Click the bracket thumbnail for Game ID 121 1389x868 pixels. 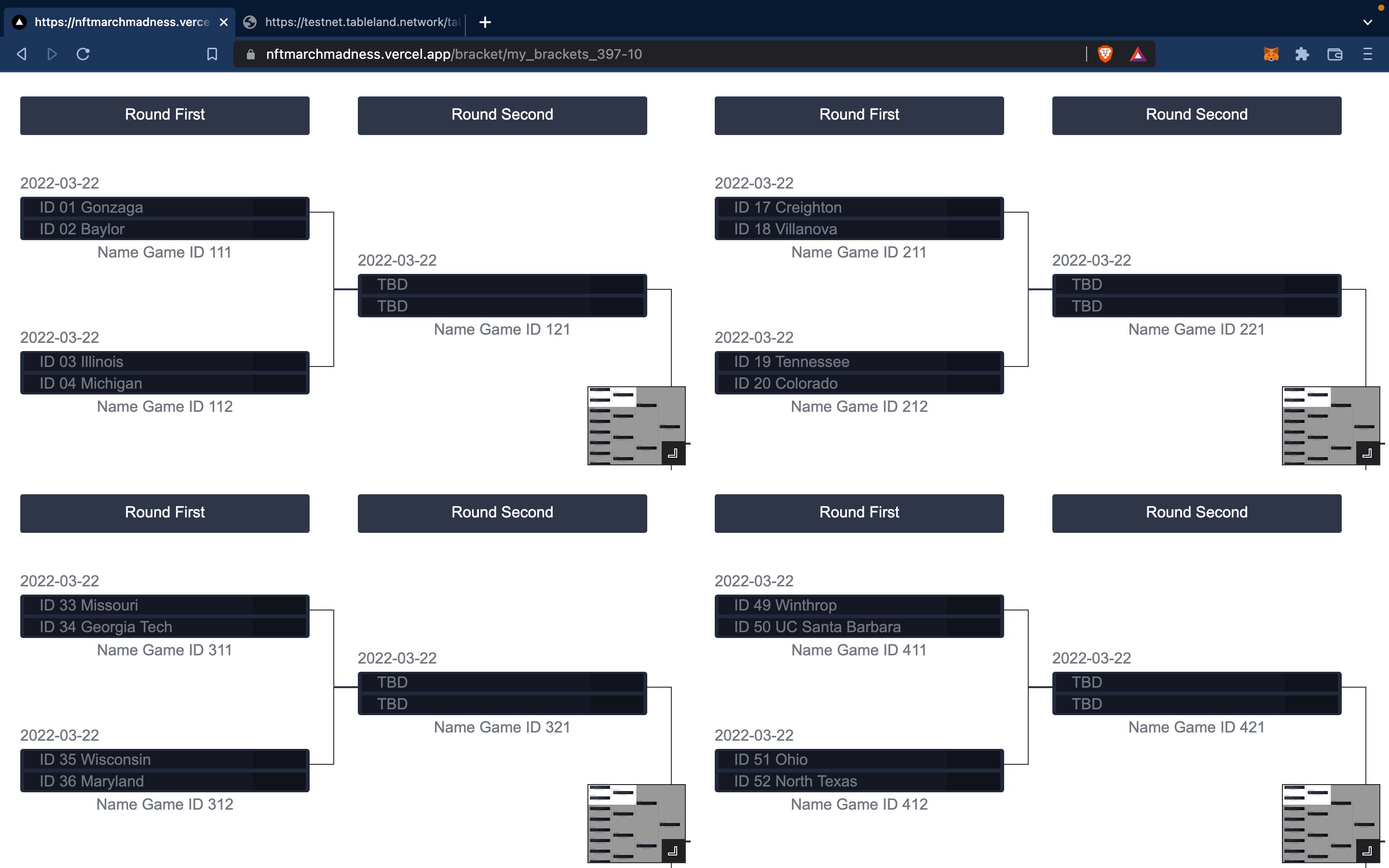coord(636,425)
